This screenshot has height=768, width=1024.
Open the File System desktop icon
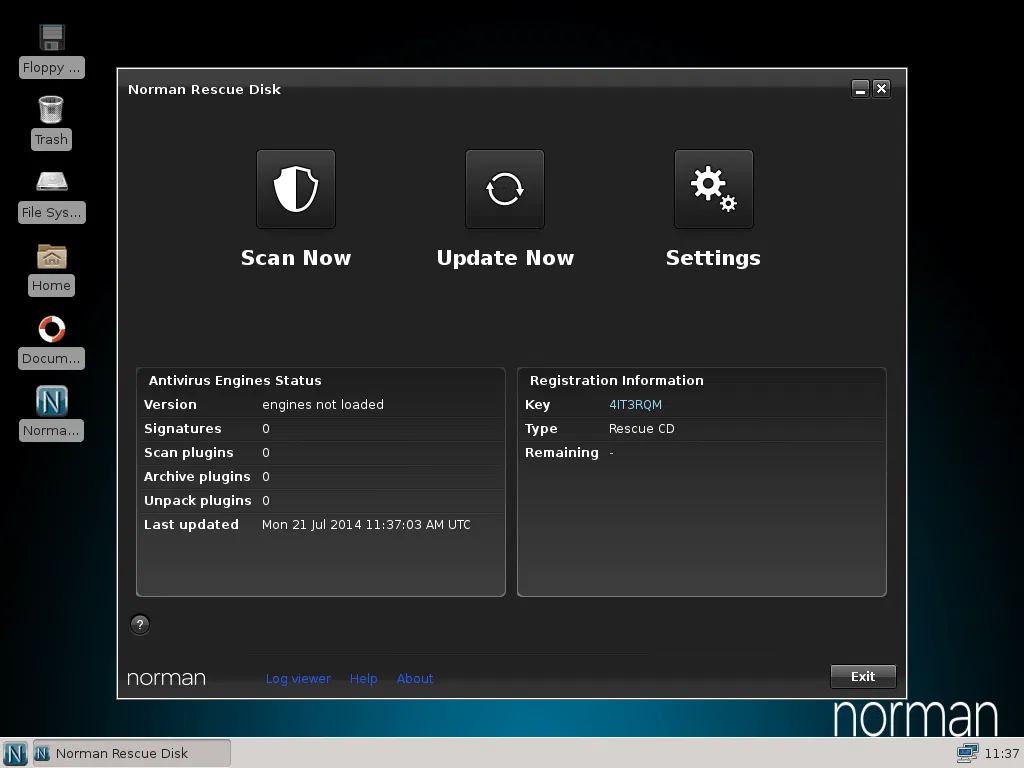52,182
